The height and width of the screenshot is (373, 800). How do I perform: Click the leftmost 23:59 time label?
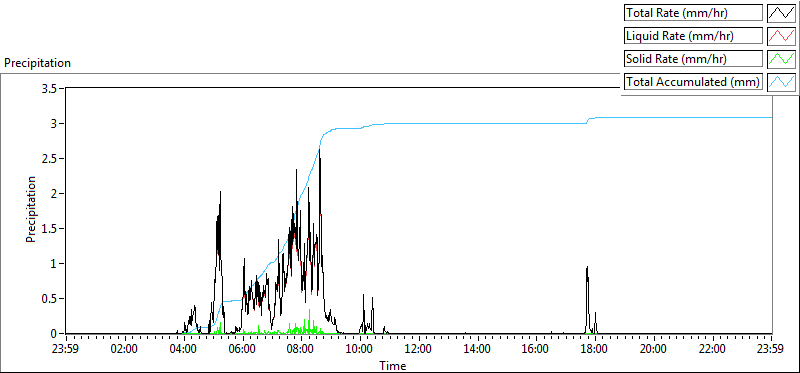(x=66, y=350)
